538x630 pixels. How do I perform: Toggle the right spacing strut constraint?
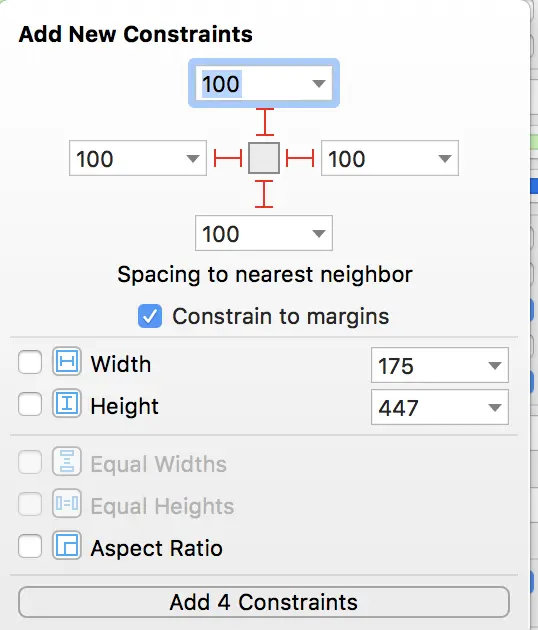[x=300, y=158]
